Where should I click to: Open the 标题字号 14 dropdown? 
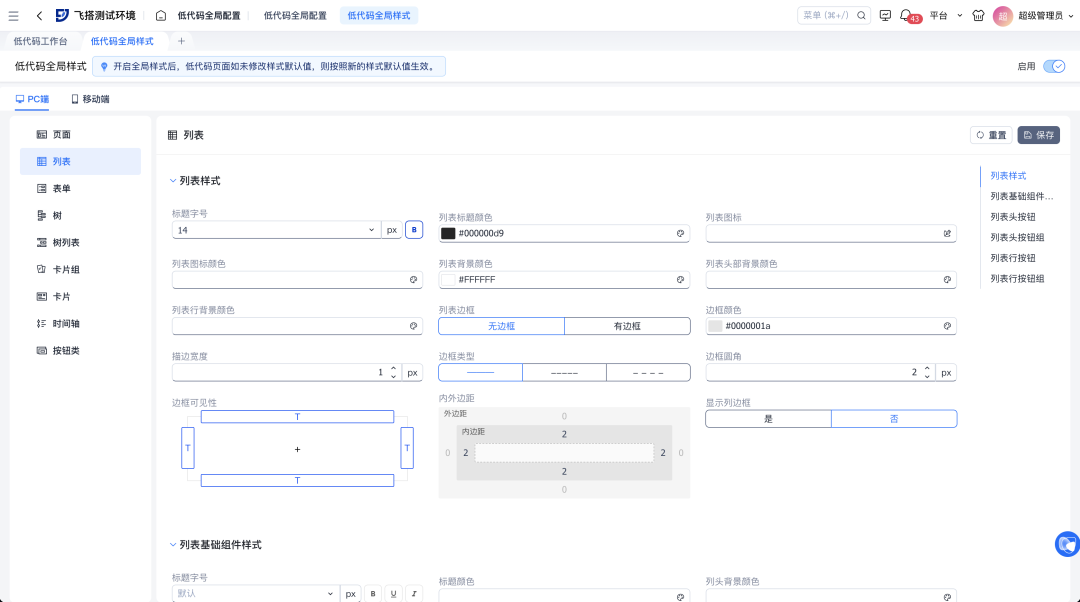pos(276,230)
